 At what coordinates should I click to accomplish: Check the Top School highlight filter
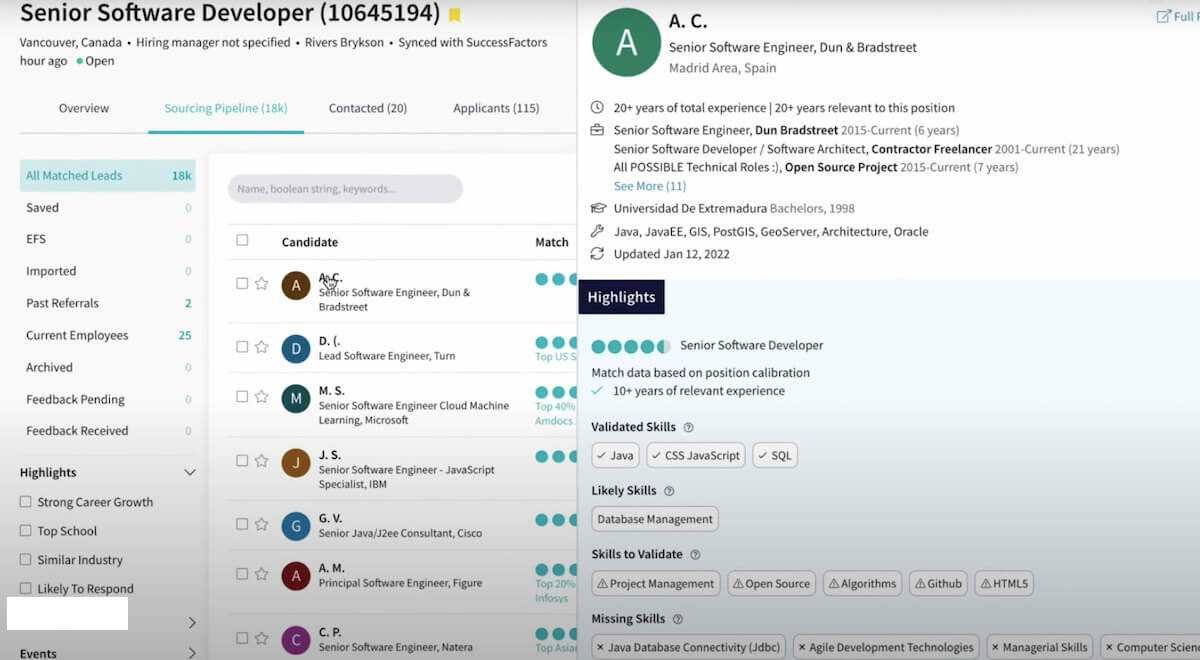[x=26, y=531]
